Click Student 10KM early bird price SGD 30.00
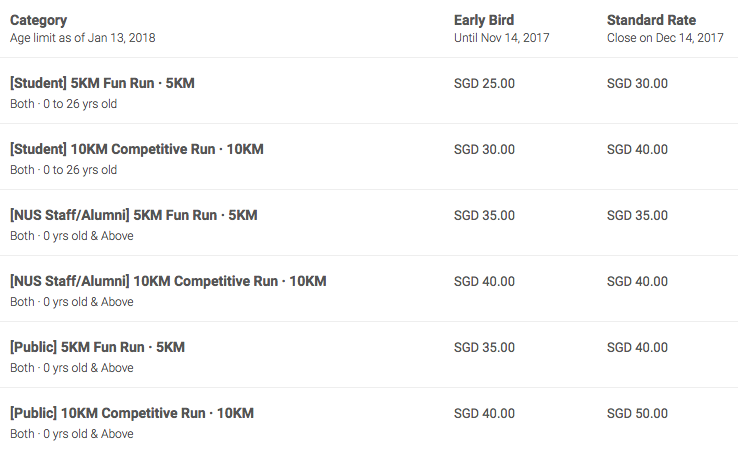The image size is (738, 450). [484, 149]
